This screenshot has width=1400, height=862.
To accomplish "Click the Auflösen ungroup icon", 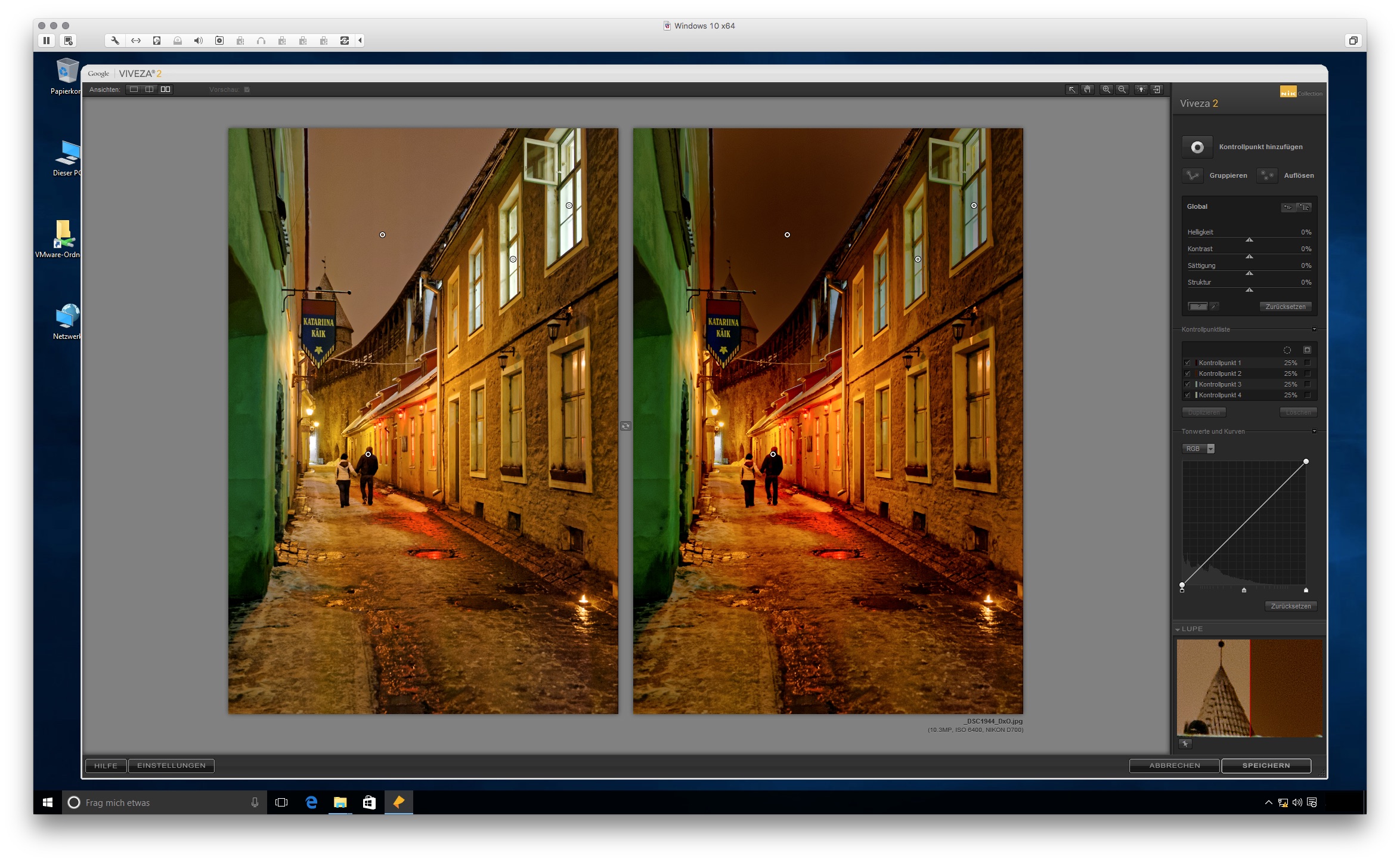I will tap(1267, 175).
